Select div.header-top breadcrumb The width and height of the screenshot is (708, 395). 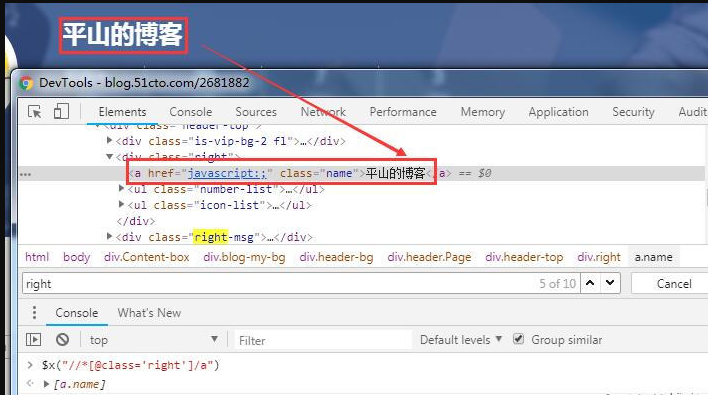(x=524, y=257)
